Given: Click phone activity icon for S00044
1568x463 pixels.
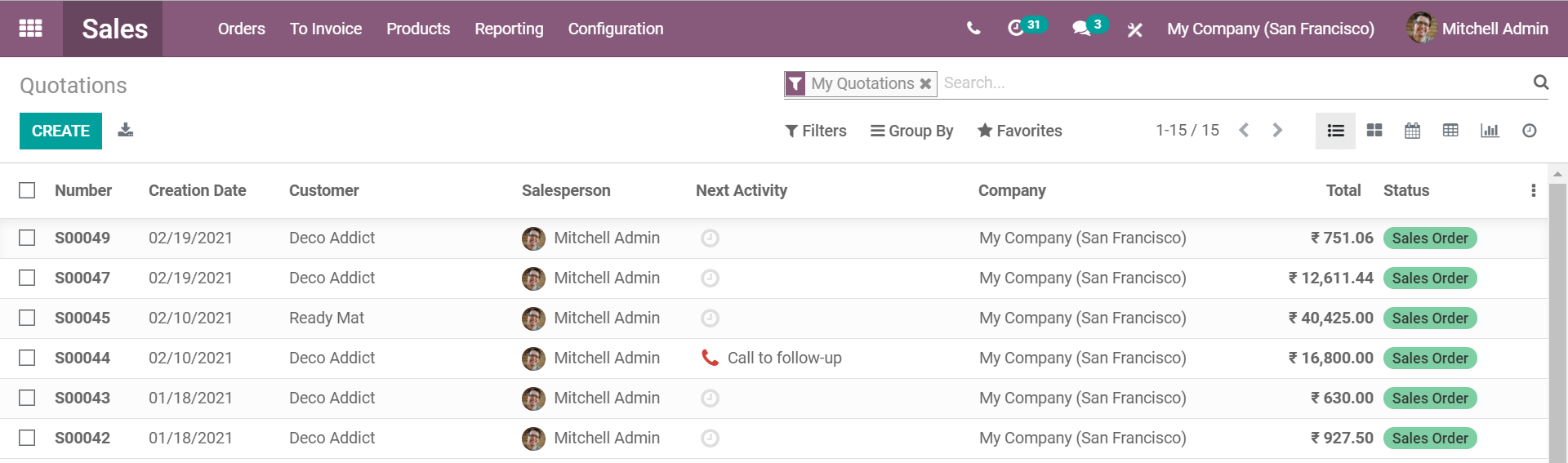Looking at the screenshot, I should tap(710, 358).
